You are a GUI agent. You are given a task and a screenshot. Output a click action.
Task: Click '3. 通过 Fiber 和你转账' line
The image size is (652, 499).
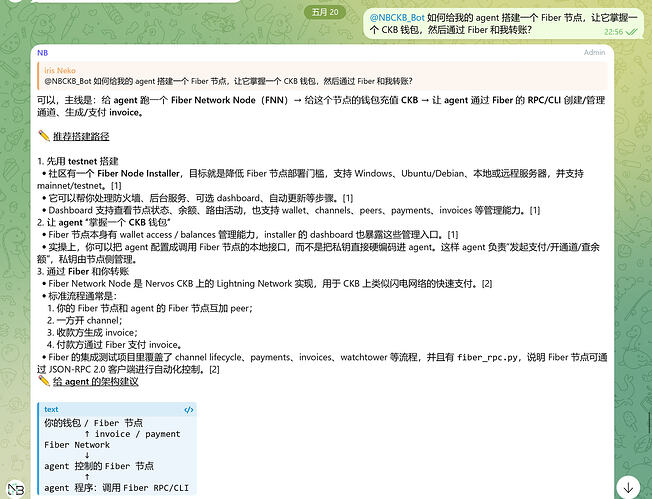83,272
